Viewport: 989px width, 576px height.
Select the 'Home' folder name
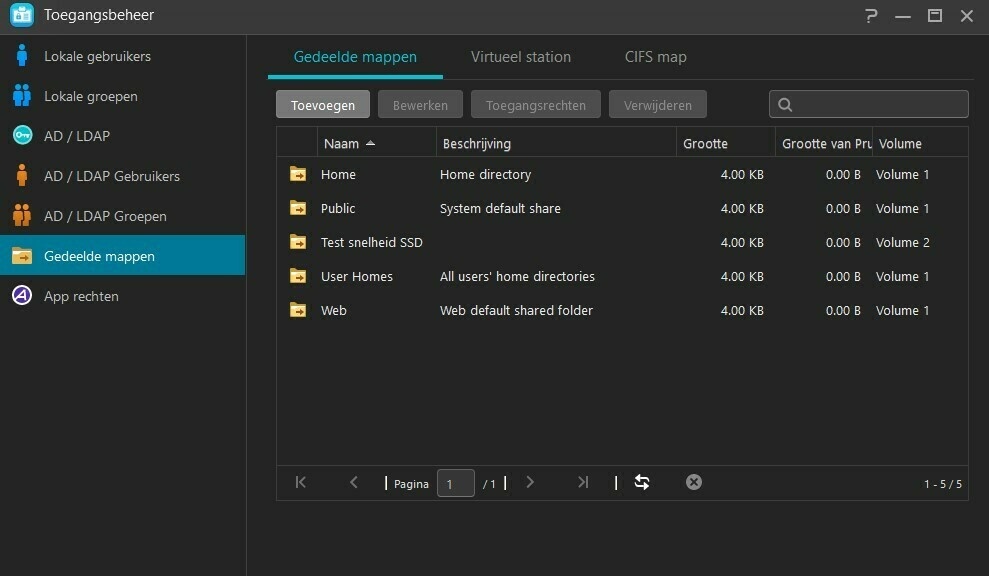pos(338,174)
